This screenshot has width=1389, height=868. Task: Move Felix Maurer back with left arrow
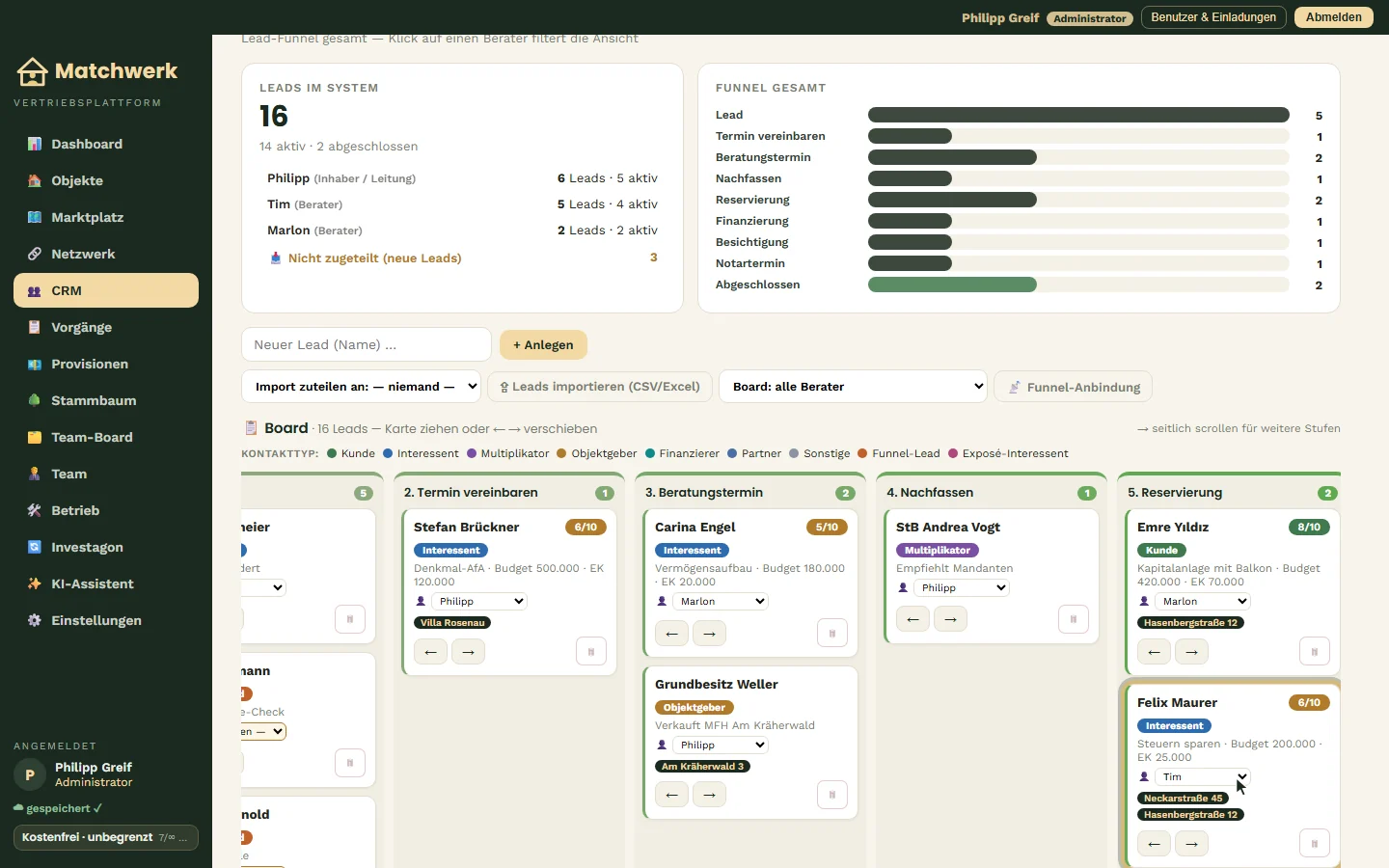1155,844
